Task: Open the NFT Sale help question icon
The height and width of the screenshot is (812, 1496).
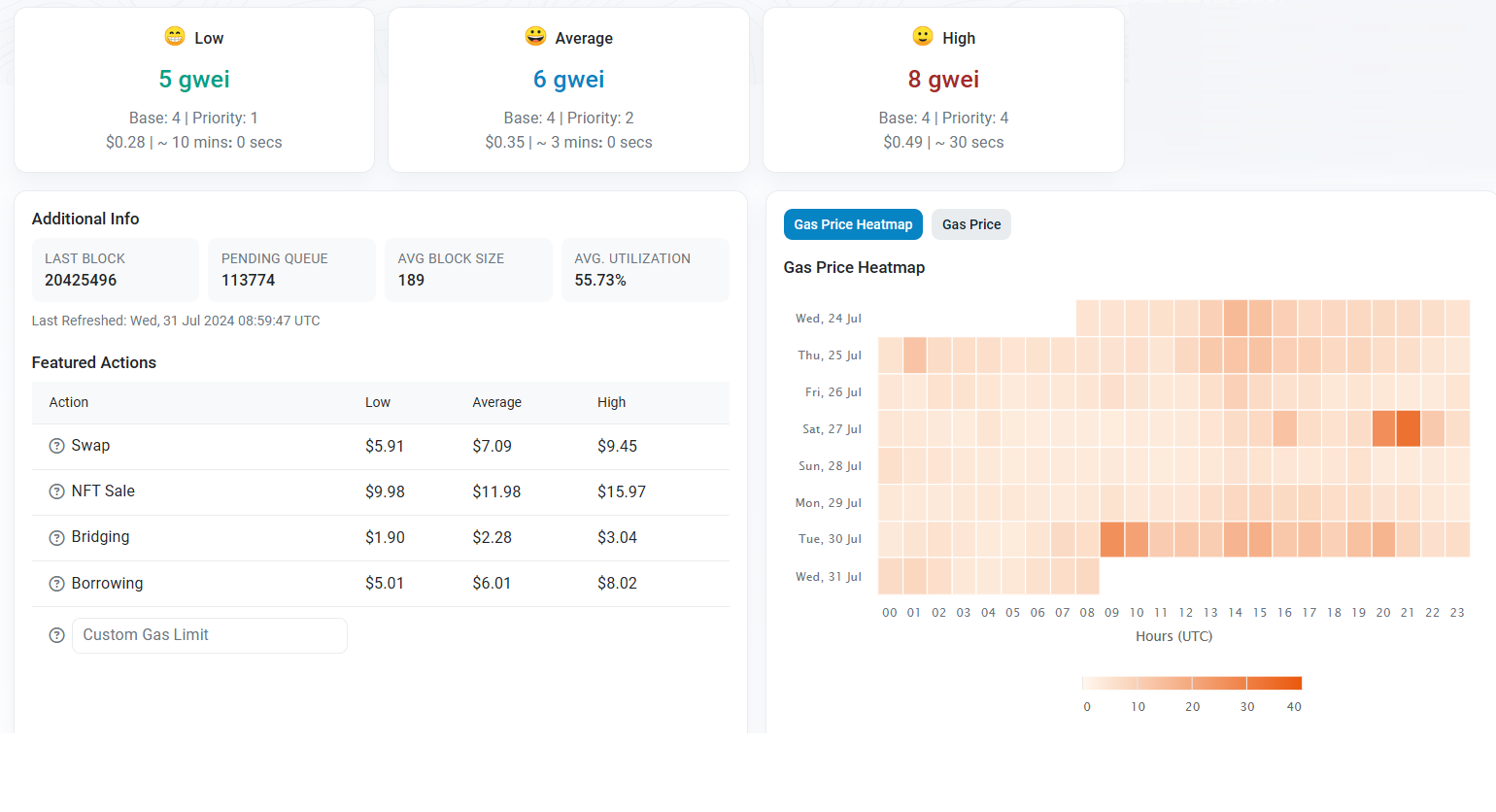Action: tap(56, 491)
